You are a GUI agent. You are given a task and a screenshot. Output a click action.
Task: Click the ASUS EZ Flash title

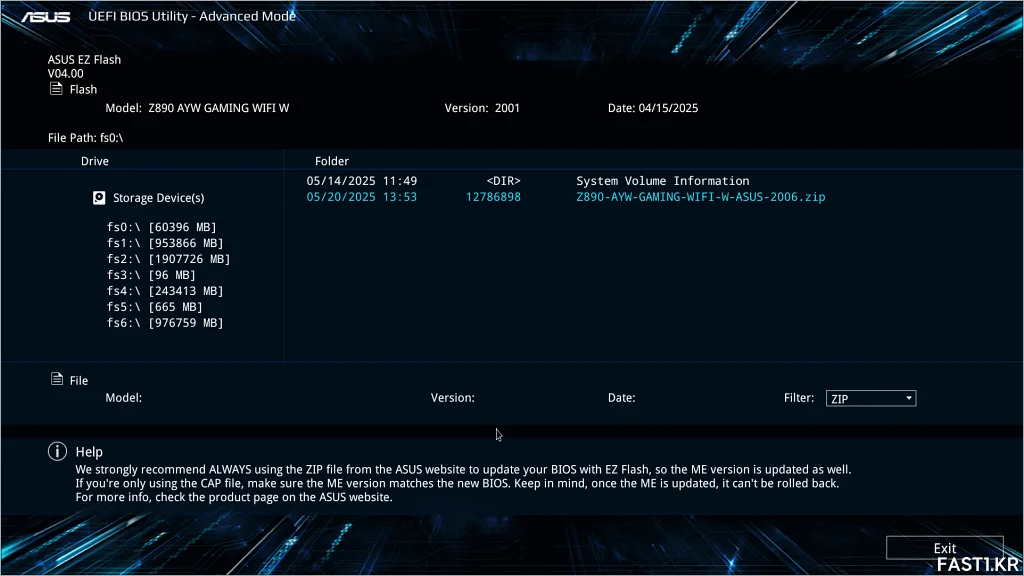[x=84, y=59]
